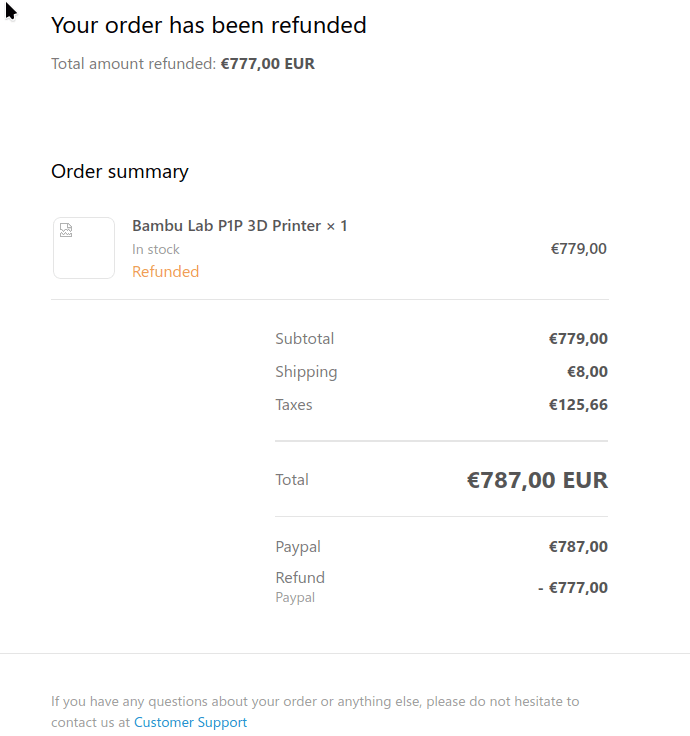
Task: Click the Bambu Lab P1P 3D Printer name
Action: [239, 226]
